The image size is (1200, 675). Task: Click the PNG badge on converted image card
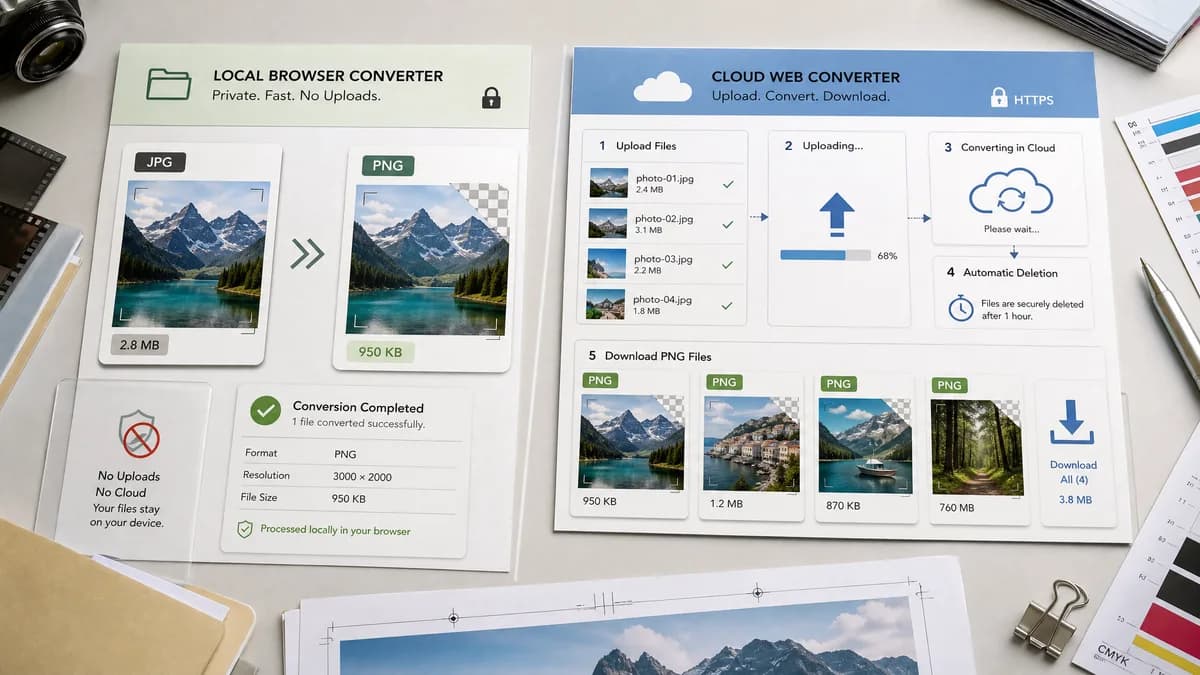click(387, 165)
